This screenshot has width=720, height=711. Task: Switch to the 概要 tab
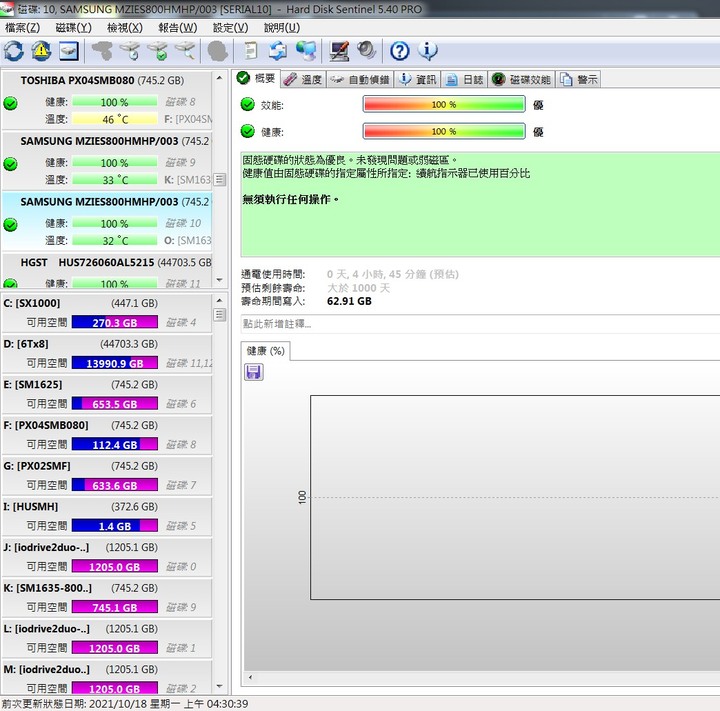(256, 79)
